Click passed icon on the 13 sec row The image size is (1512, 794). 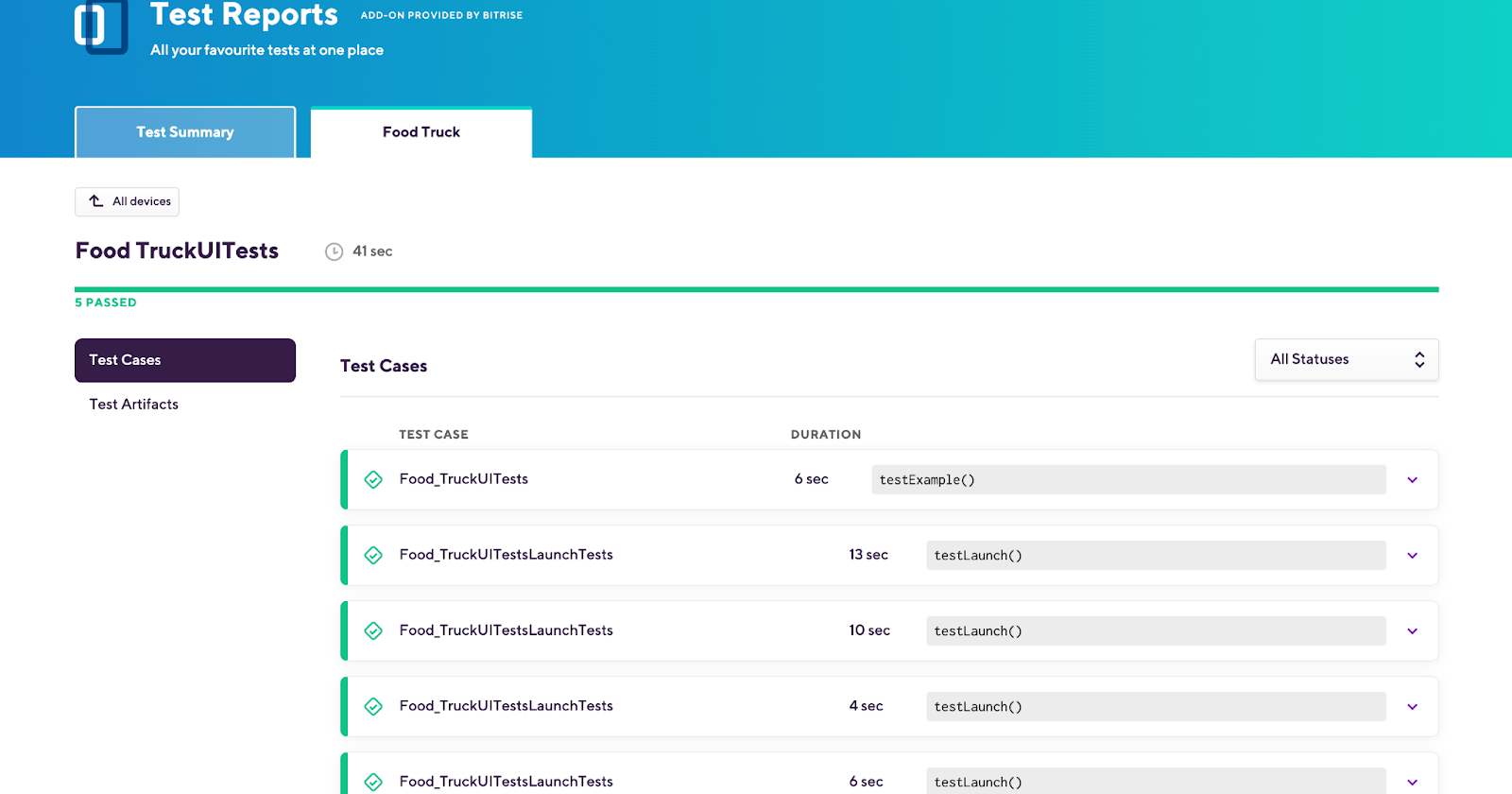coord(373,556)
